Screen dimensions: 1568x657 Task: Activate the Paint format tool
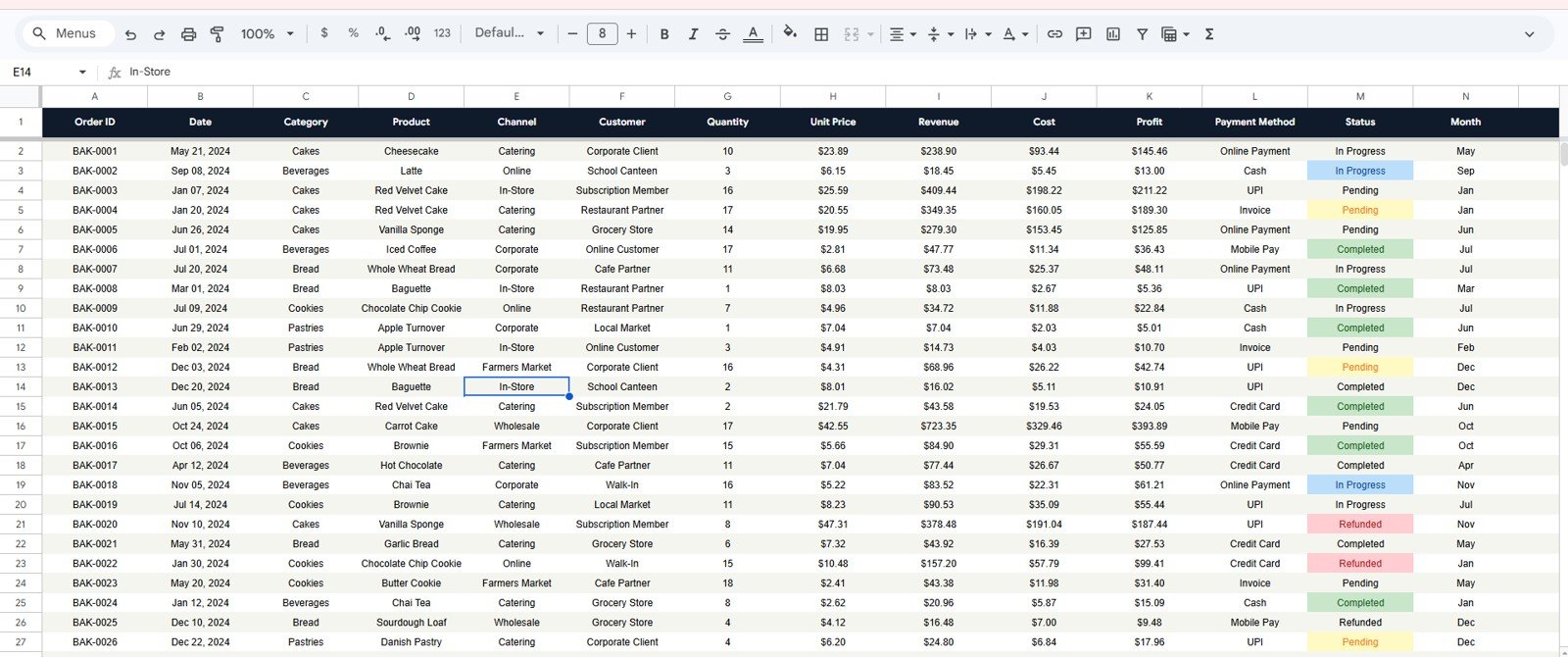pyautogui.click(x=218, y=34)
